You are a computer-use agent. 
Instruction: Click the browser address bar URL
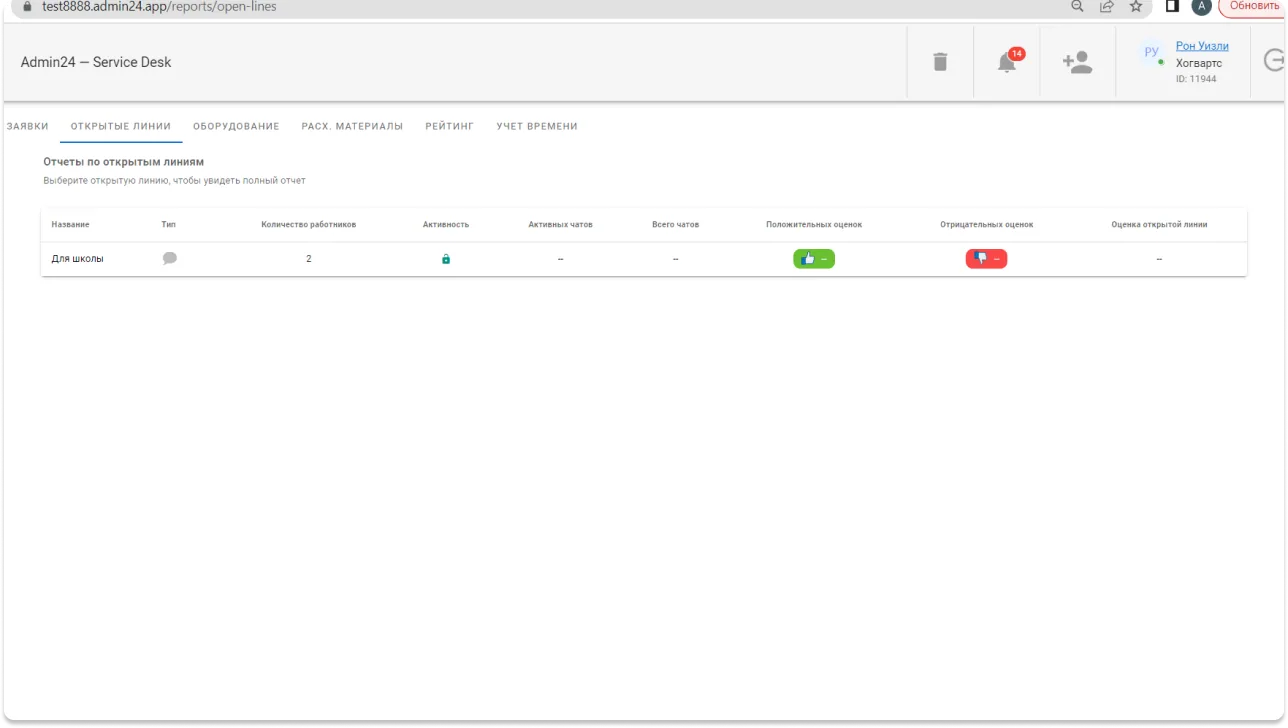(159, 7)
